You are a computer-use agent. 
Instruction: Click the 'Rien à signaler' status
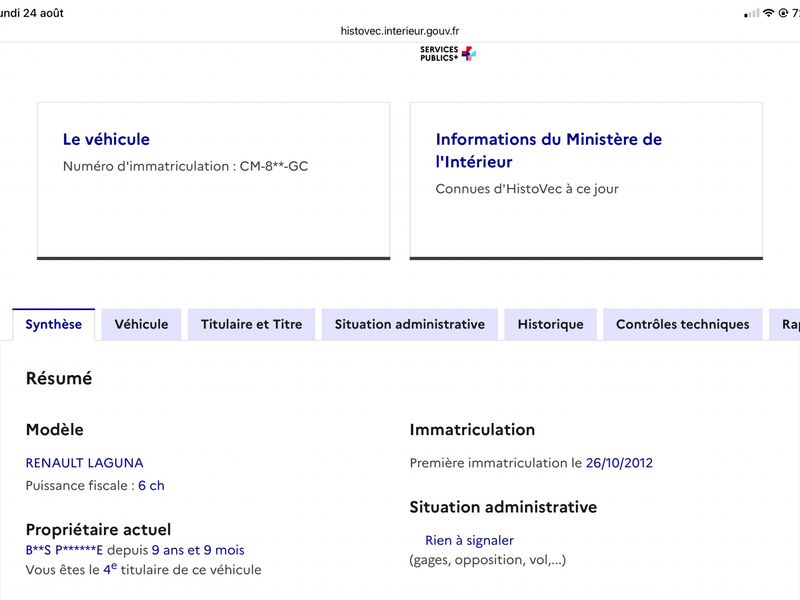469,540
